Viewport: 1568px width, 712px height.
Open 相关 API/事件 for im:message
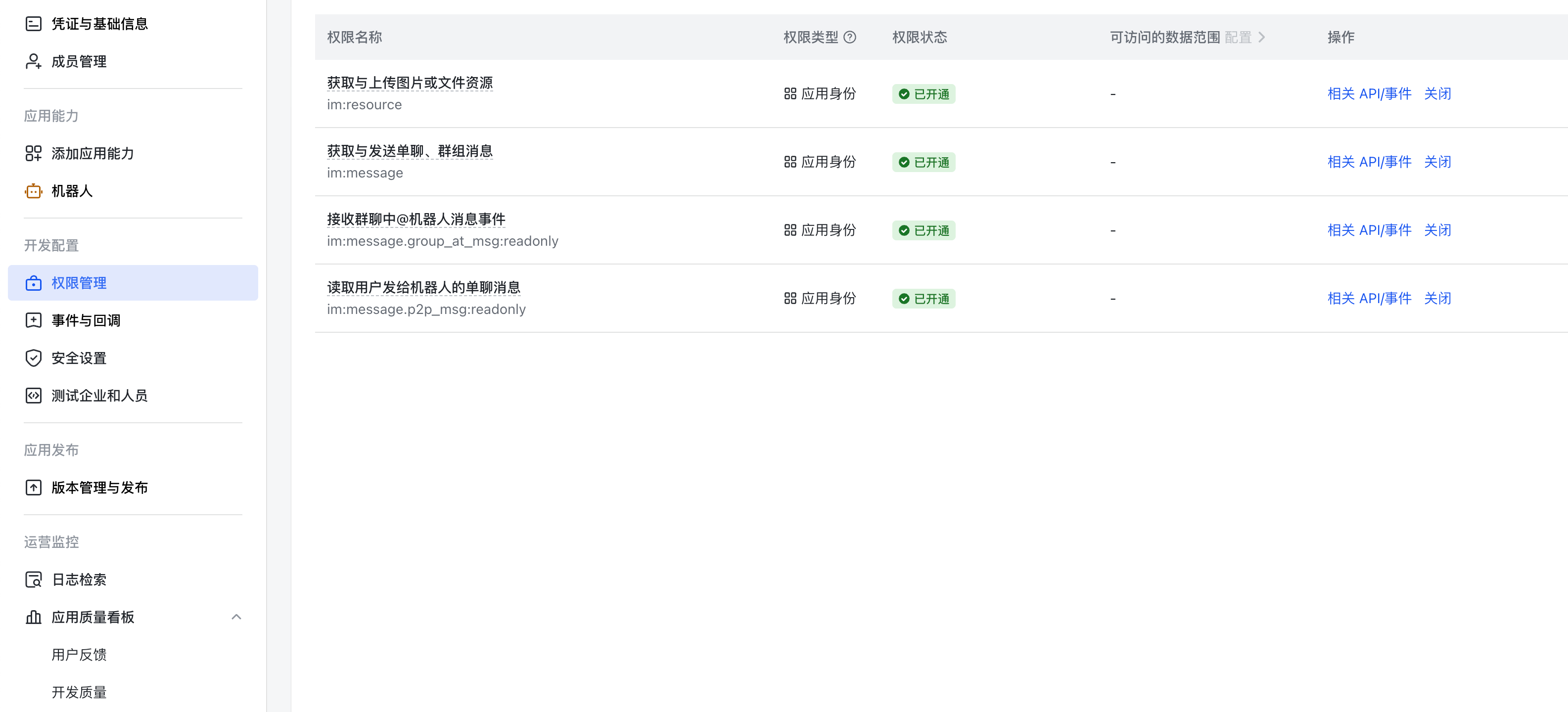click(1369, 162)
